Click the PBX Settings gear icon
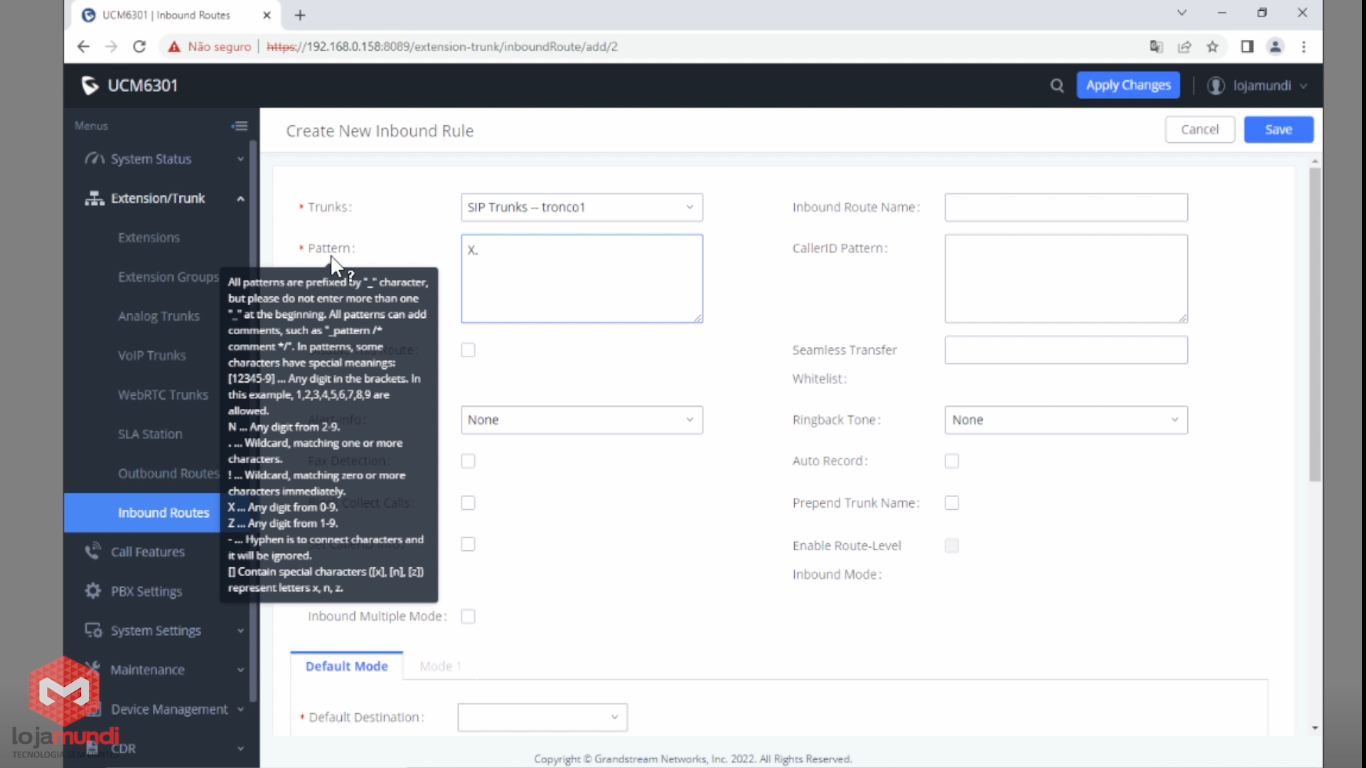The width and height of the screenshot is (1366, 768). pyautogui.click(x=93, y=591)
